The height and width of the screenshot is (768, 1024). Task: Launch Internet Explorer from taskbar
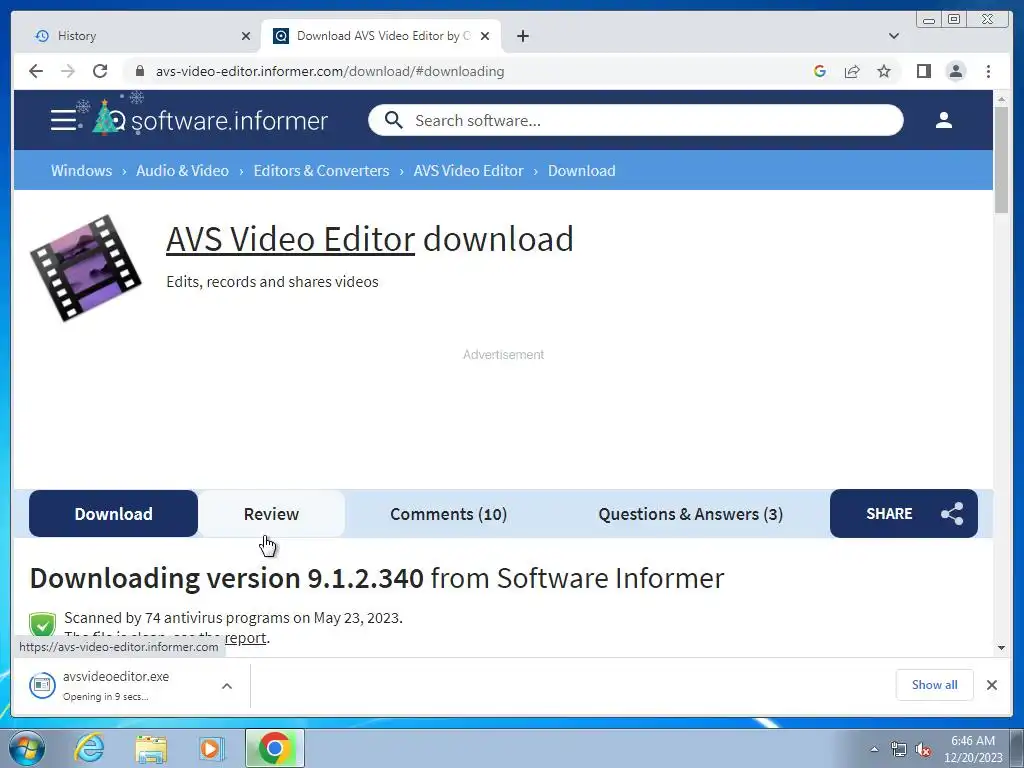point(89,748)
